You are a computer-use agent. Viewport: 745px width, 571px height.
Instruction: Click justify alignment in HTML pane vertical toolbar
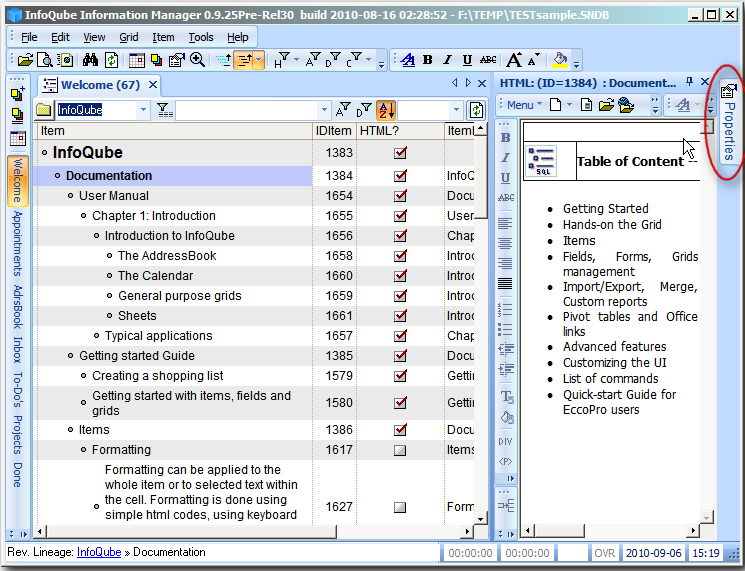tap(505, 284)
